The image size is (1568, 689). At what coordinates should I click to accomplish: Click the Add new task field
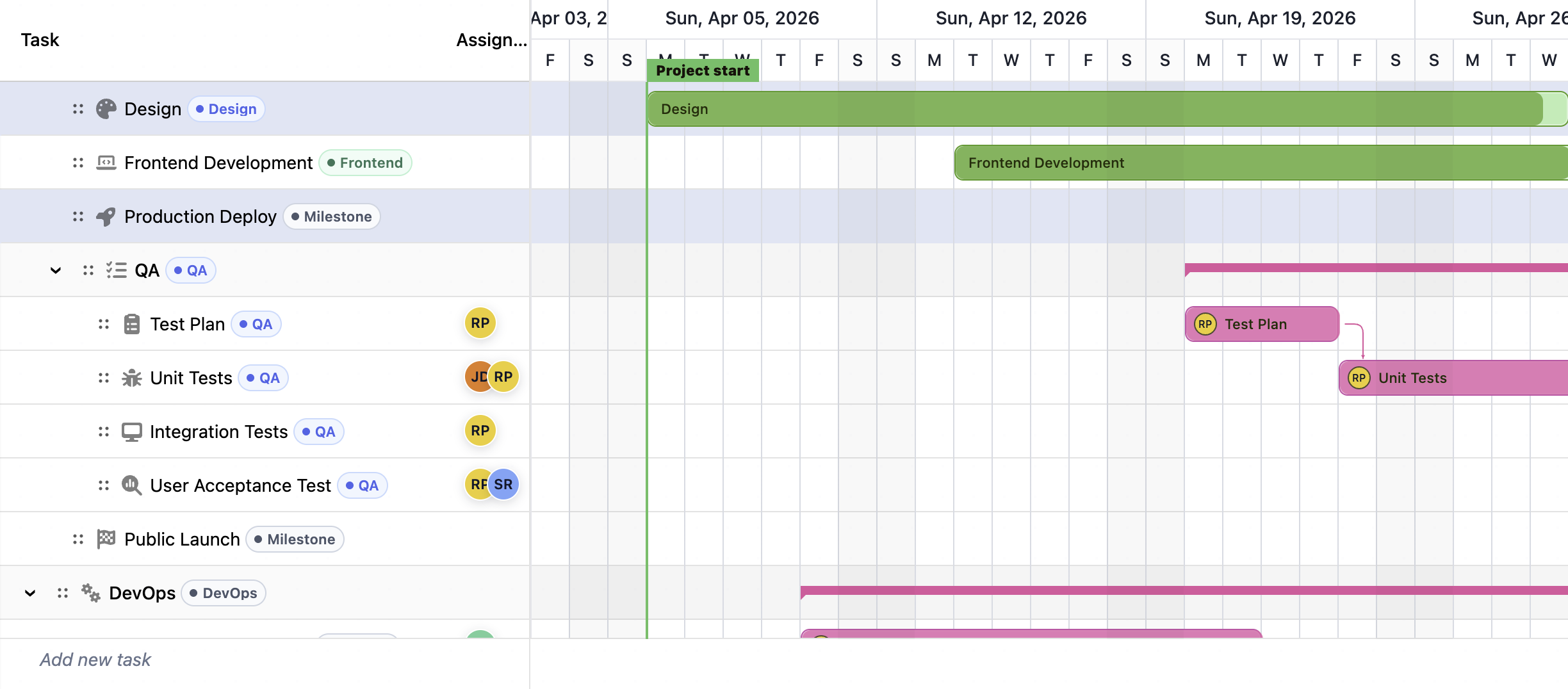265,660
